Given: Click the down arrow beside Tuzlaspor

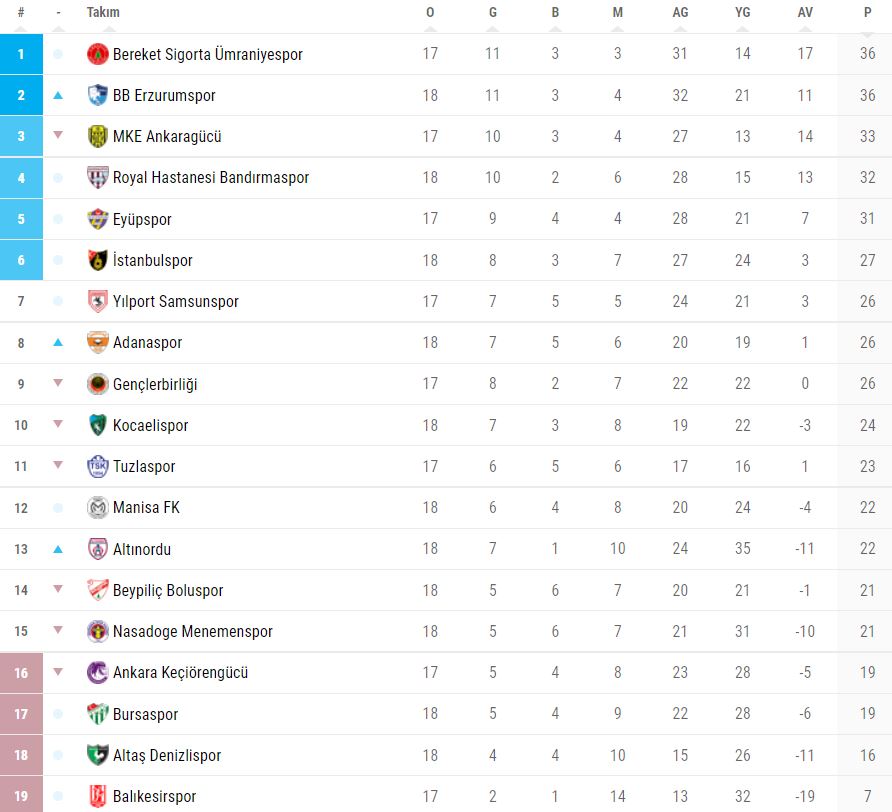Looking at the screenshot, I should (58, 465).
